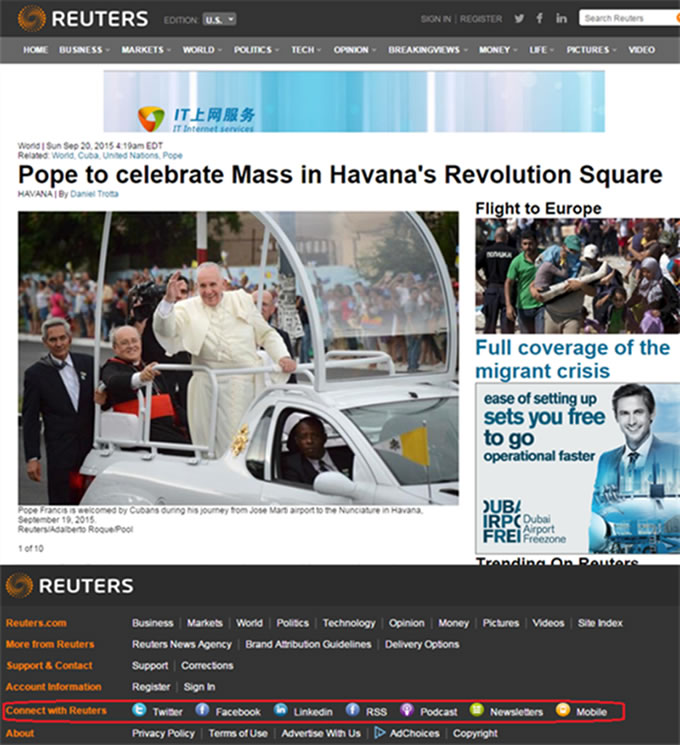Expand the Breakingviews nav menu
Screen dimensions: 680x745
click(428, 50)
